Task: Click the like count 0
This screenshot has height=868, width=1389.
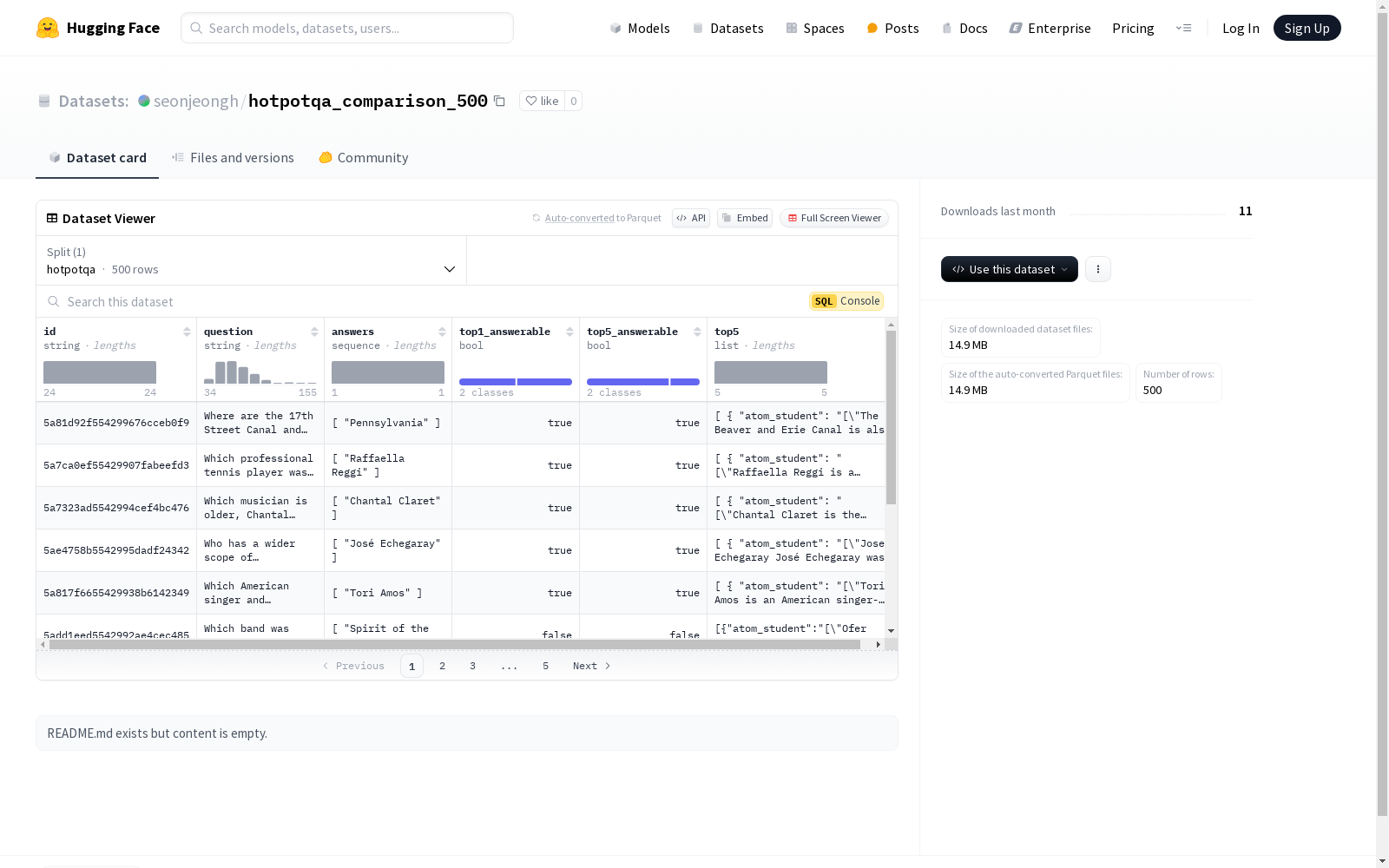Action: (x=574, y=101)
